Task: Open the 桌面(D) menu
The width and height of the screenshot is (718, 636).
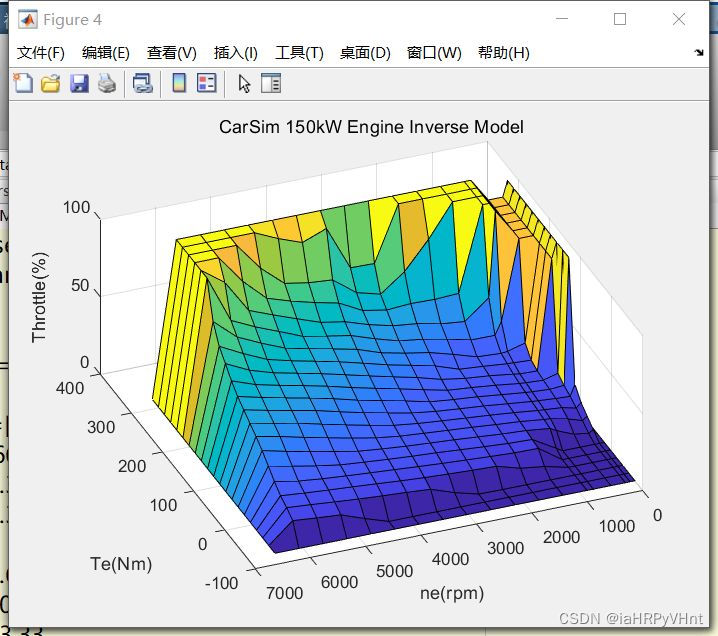Action: [x=365, y=53]
